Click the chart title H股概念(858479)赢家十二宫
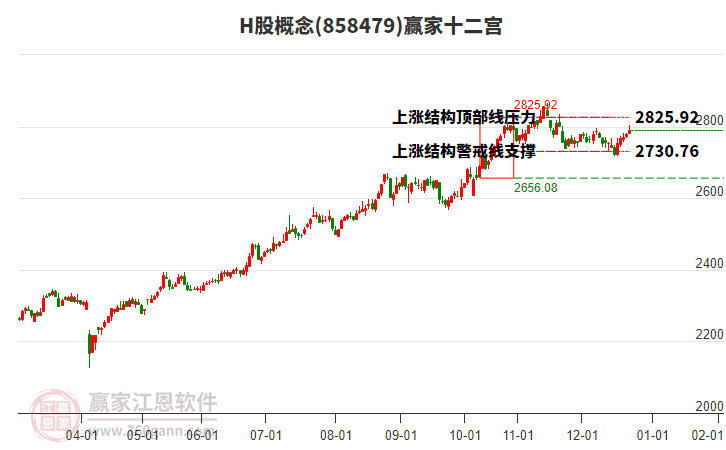Image resolution: width=726 pixels, height=450 pixels. coord(371,26)
